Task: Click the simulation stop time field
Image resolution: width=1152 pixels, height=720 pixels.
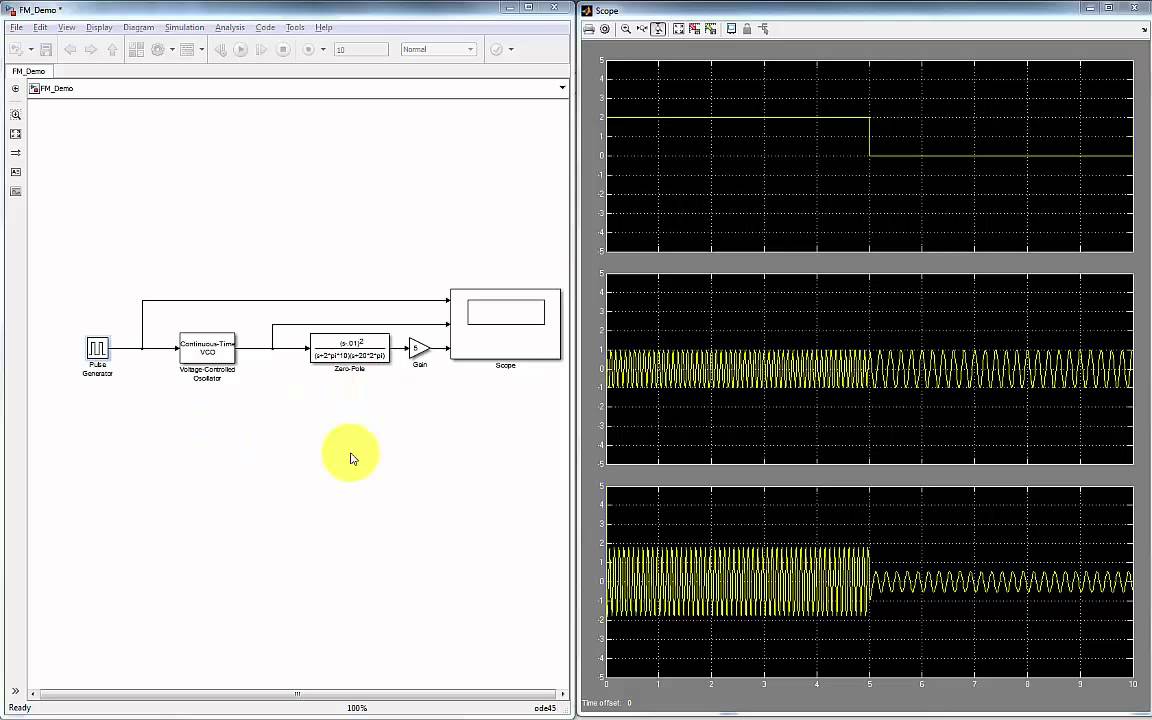Action: coord(361,49)
